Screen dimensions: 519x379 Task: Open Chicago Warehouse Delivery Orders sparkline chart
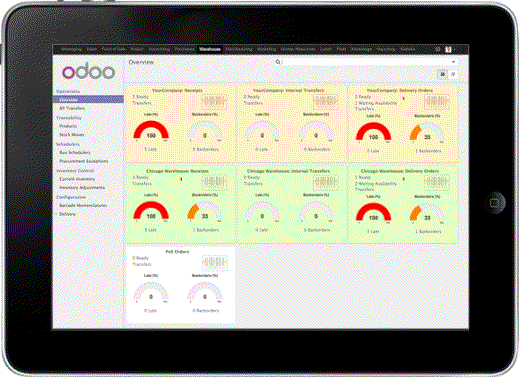437,183
